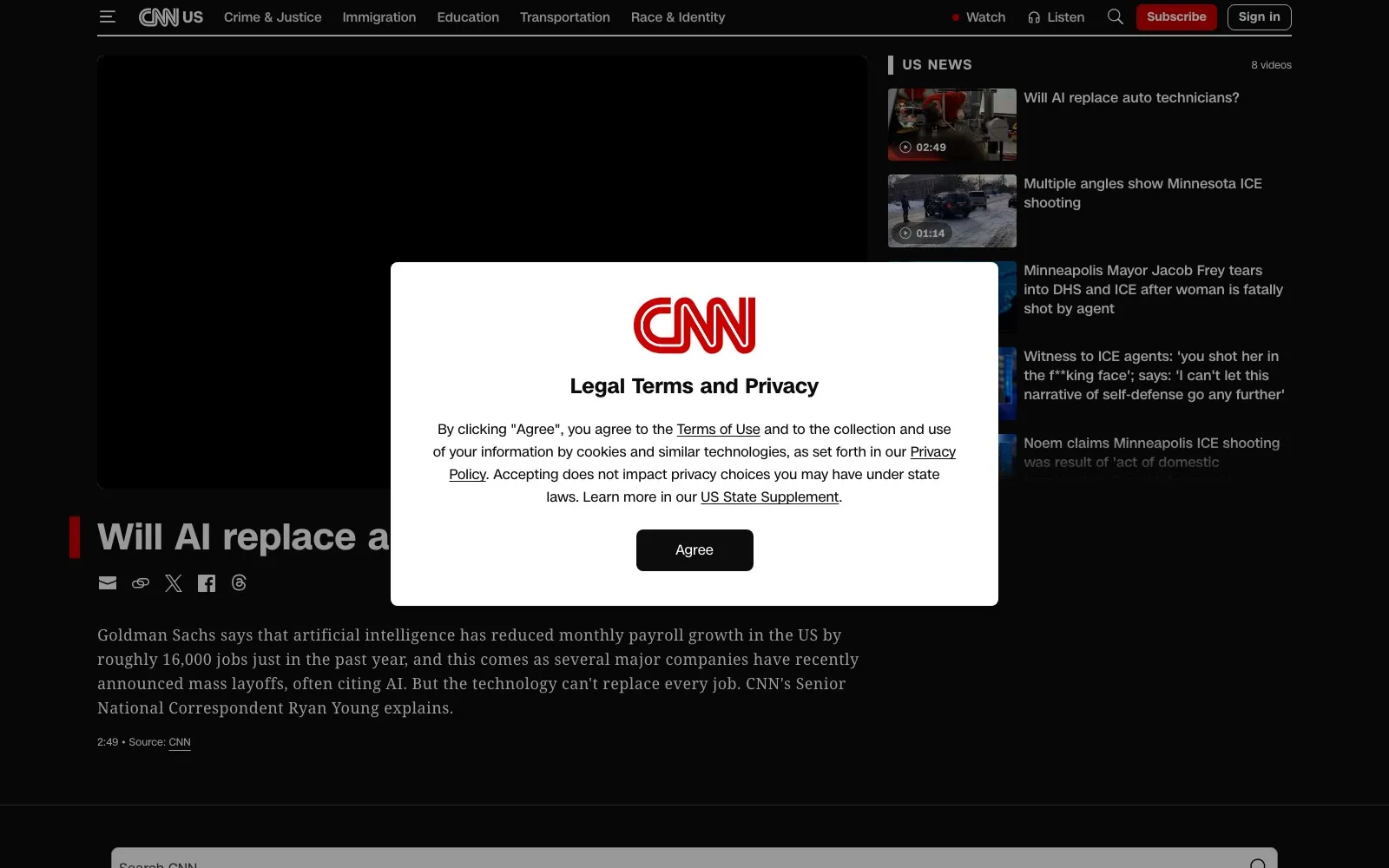Open the hamburger navigation menu
The height and width of the screenshot is (868, 1389).
tap(108, 16)
